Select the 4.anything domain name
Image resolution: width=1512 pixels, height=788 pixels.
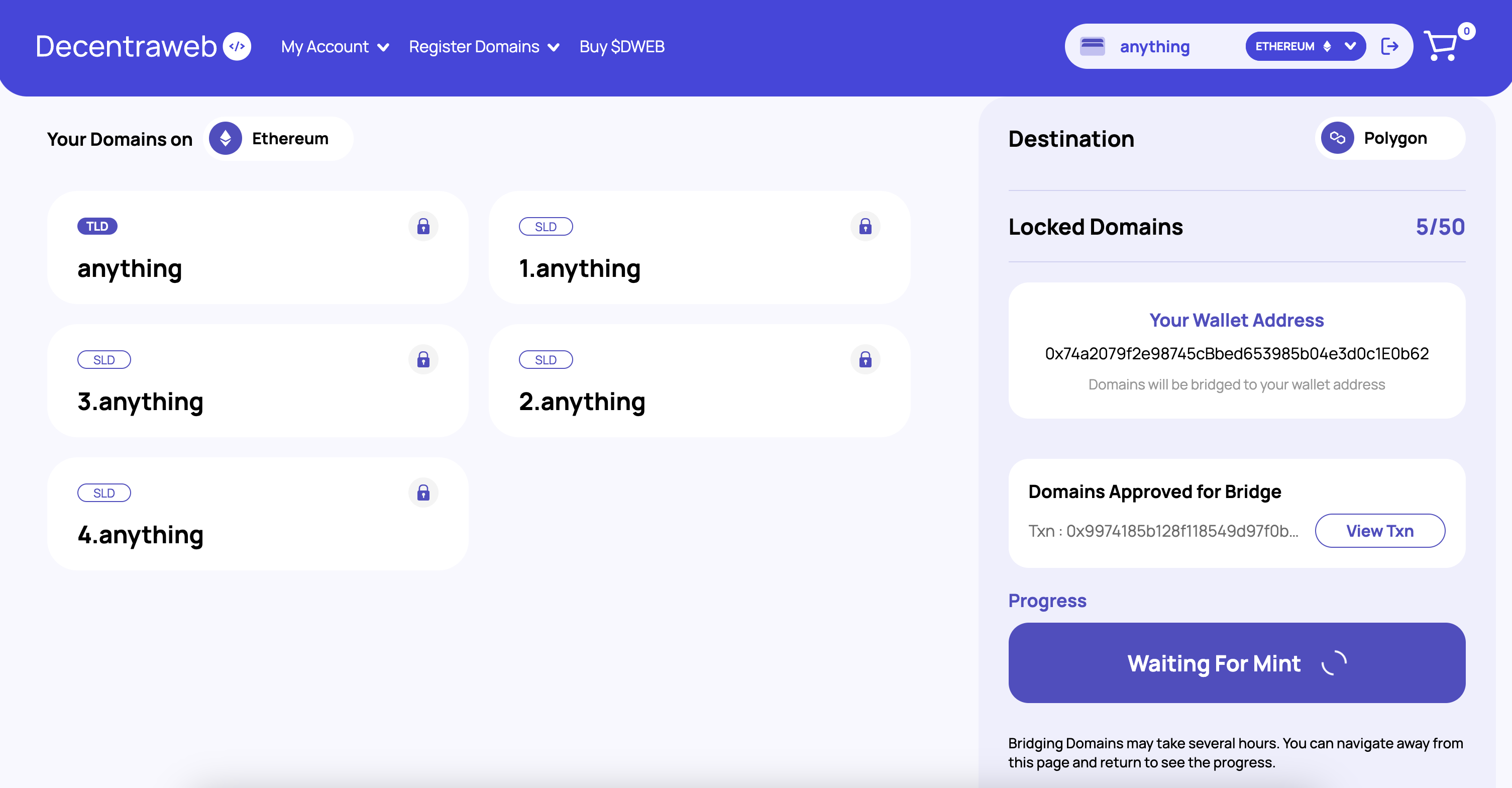tap(140, 536)
